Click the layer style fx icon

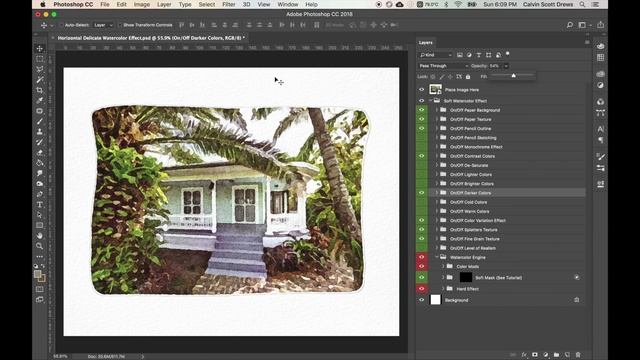pyautogui.click(x=524, y=355)
